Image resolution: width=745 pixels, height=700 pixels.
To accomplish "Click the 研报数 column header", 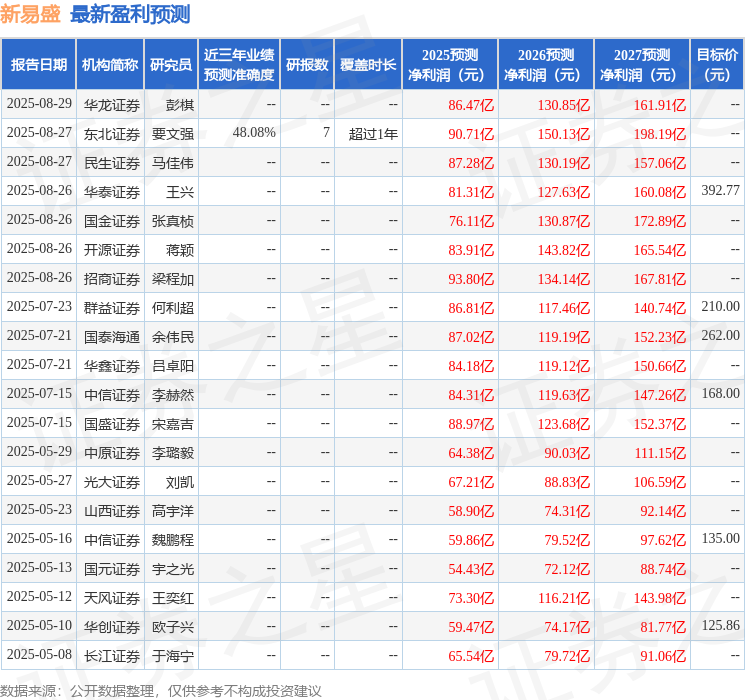I will coord(307,65).
